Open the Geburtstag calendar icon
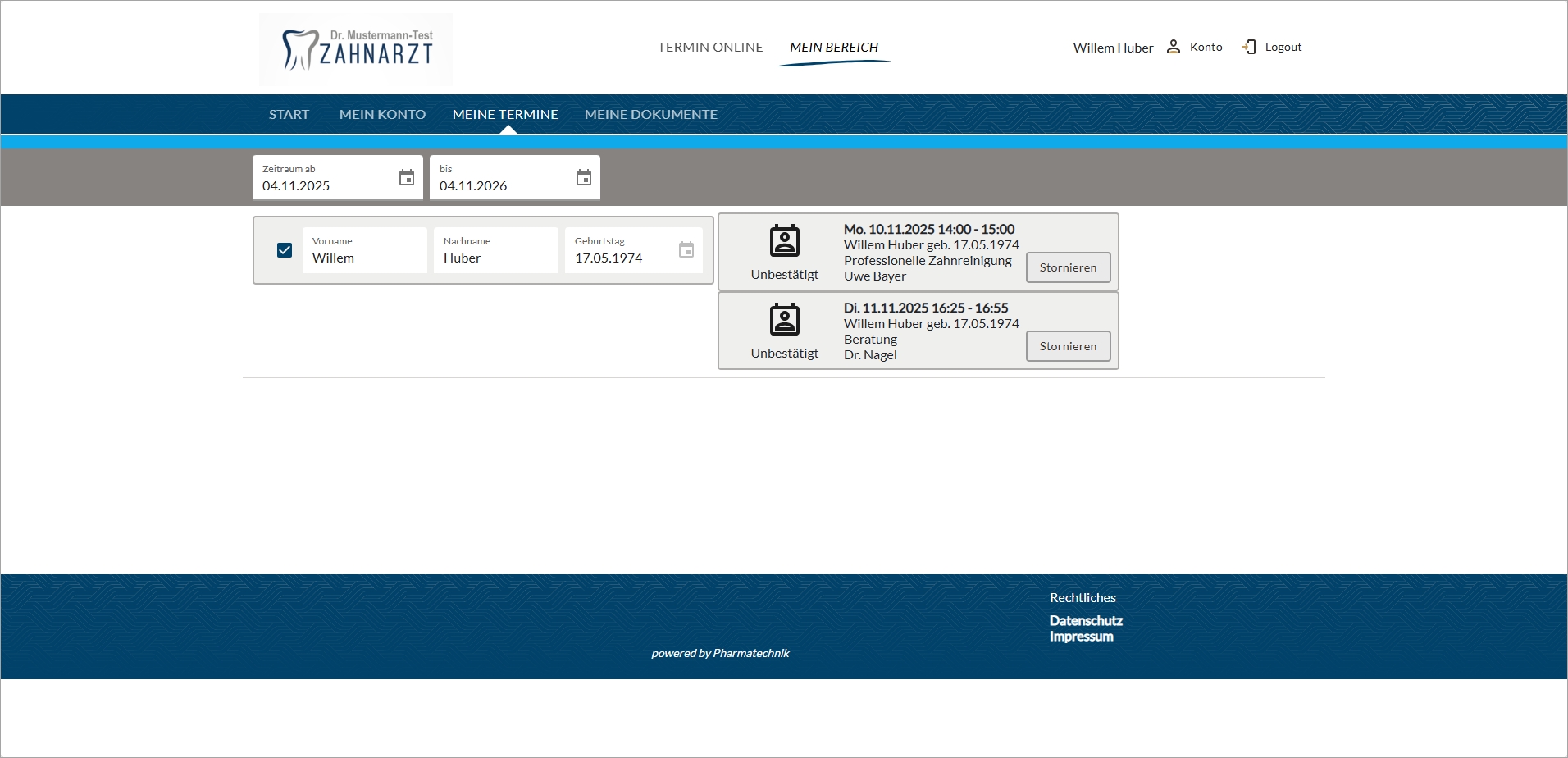The height and width of the screenshot is (758, 1568). coord(686,250)
